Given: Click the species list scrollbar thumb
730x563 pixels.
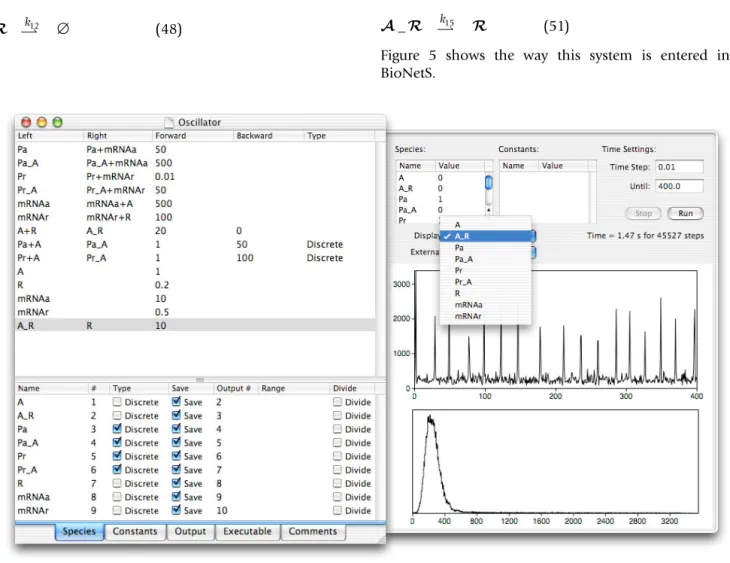Looking at the screenshot, I should pos(488,182).
